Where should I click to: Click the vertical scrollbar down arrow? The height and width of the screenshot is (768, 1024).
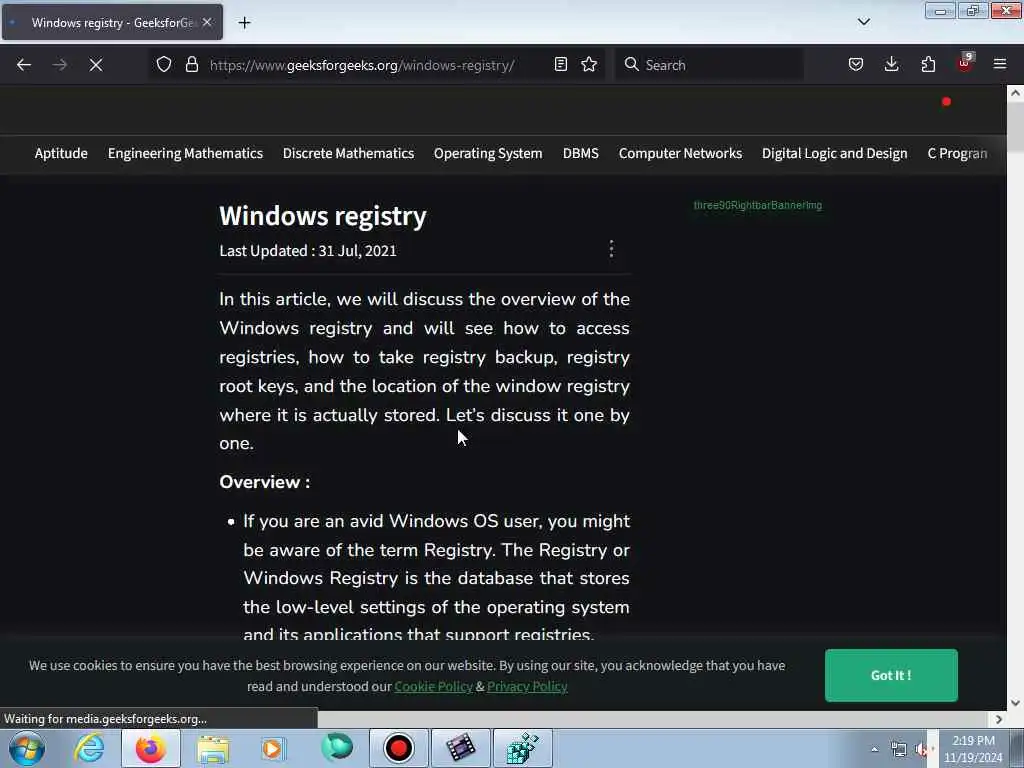tap(1015, 703)
